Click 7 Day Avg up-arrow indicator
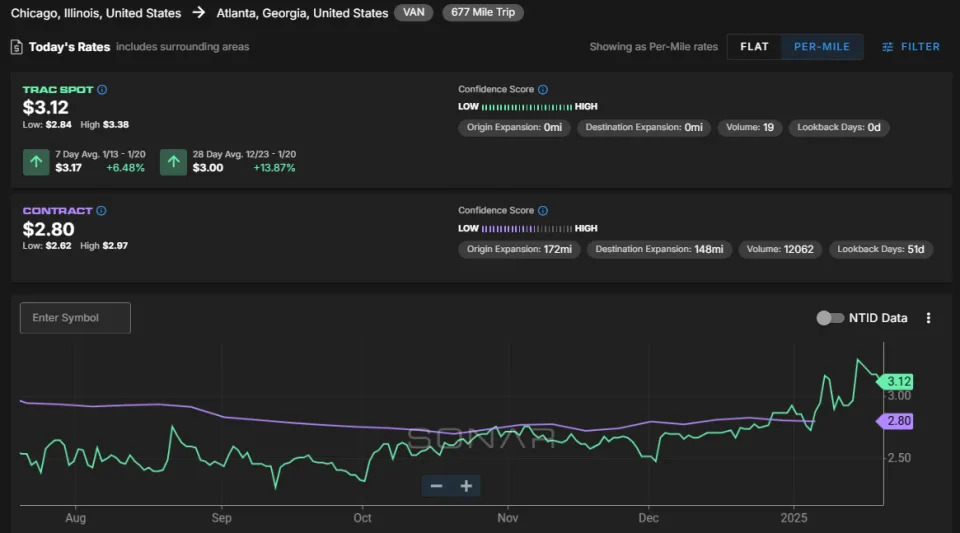Viewport: 960px width, 533px height. pyautogui.click(x=36, y=162)
